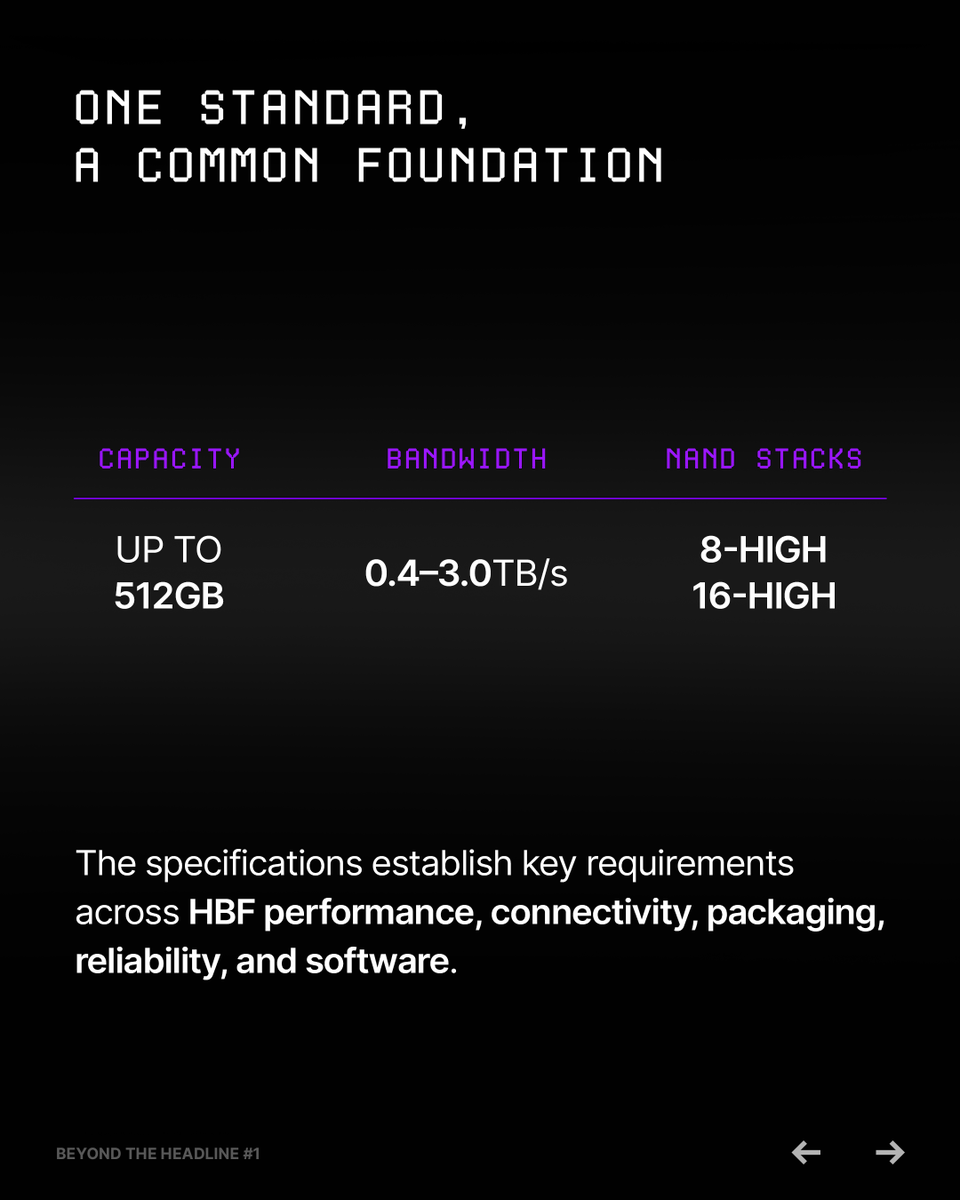Click the specifications establish key requirements sentence
This screenshot has width=960, height=1200.
(x=435, y=863)
